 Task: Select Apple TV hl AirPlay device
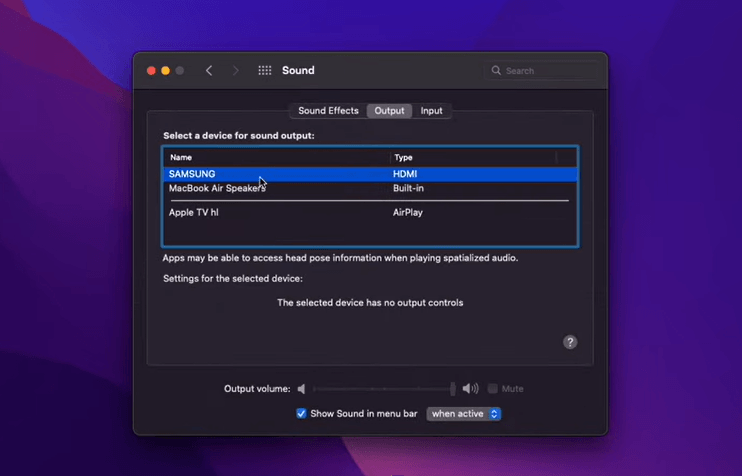[370, 212]
